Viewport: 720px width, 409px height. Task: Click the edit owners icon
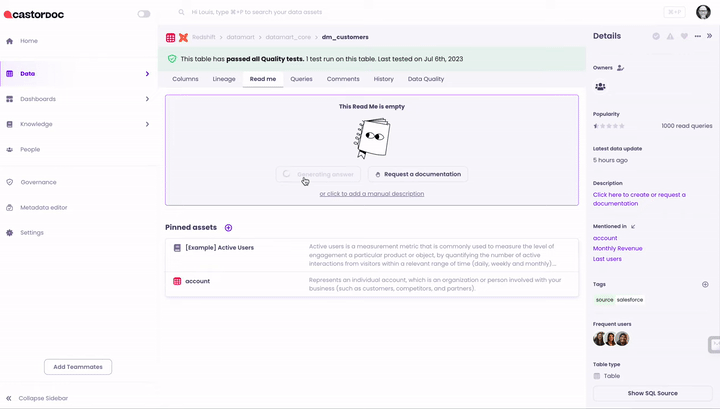(x=621, y=68)
